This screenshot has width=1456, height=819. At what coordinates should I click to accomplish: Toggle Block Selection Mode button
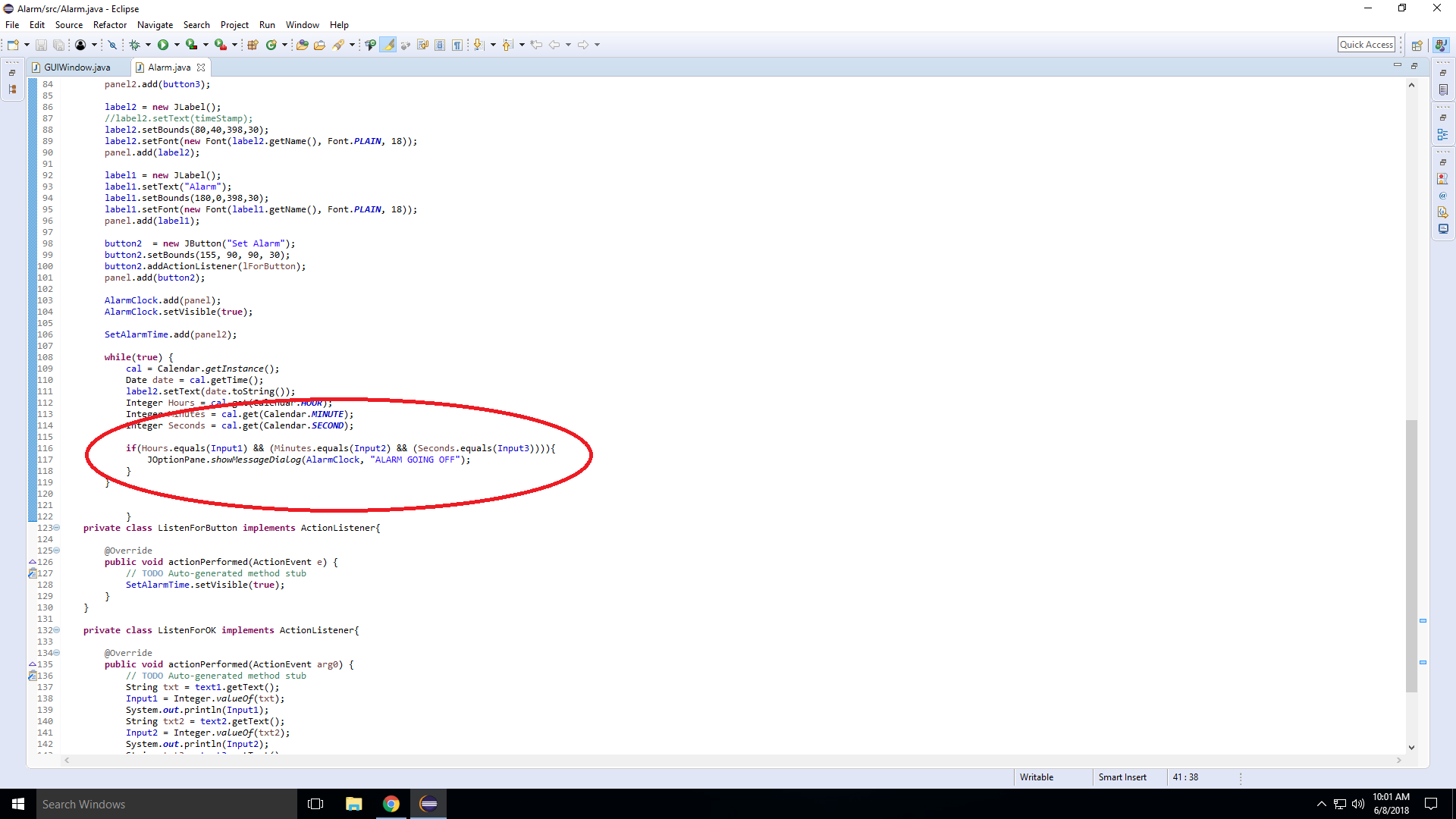tap(440, 45)
